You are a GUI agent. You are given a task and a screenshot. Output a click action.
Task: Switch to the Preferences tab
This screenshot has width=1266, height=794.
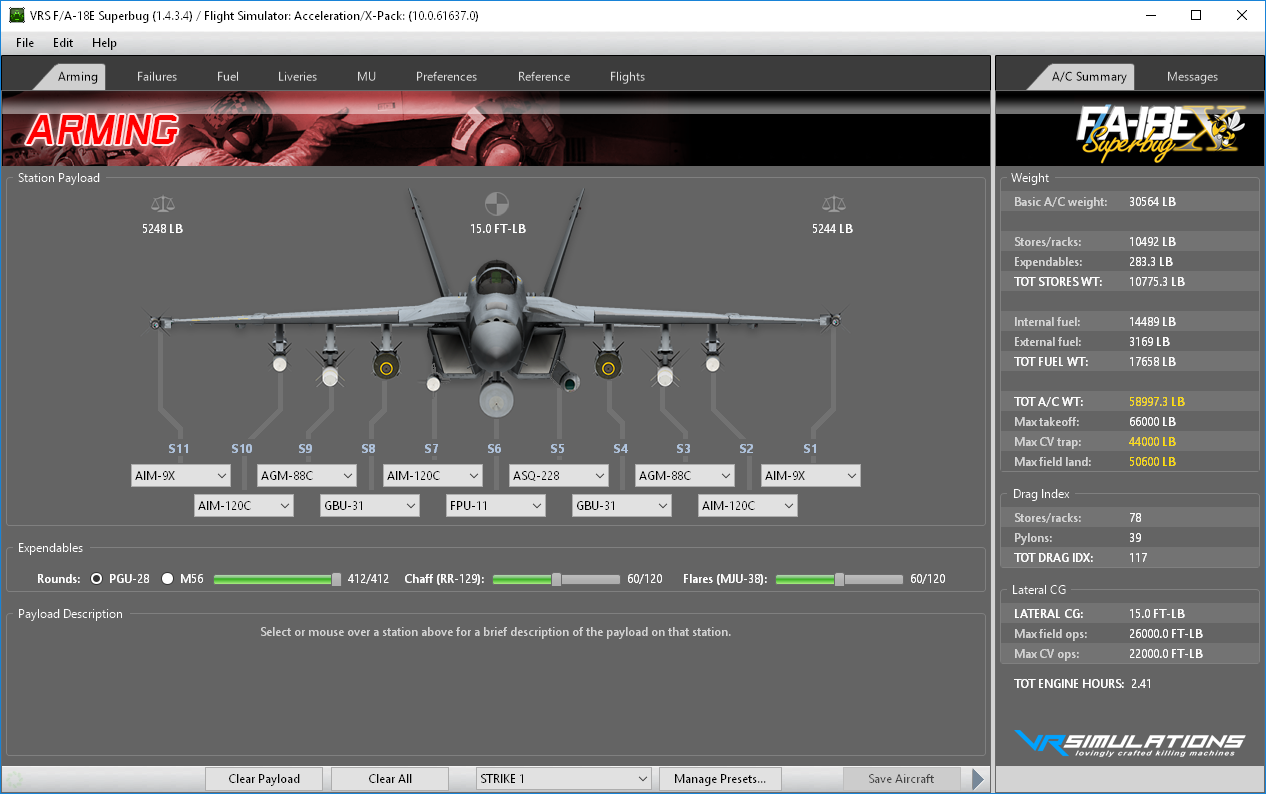coord(446,77)
